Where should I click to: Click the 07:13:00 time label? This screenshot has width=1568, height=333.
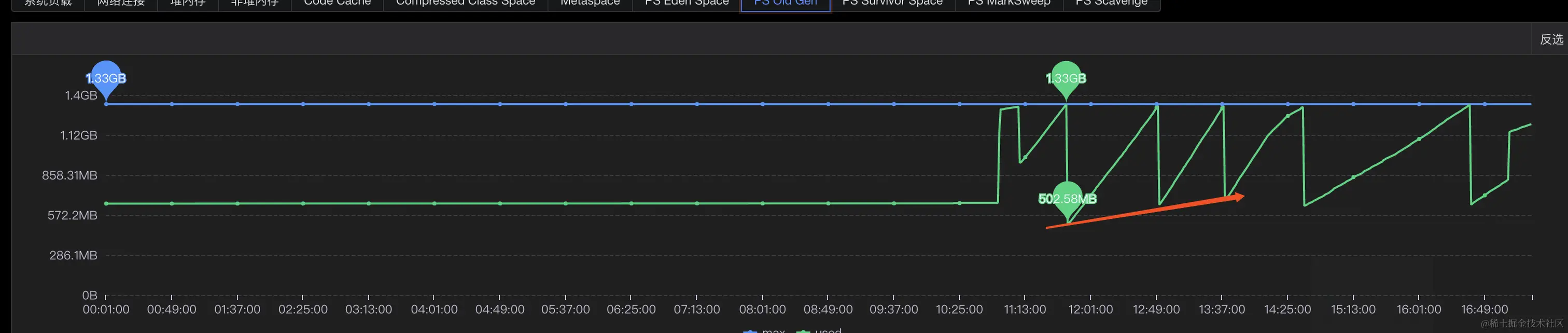pyautogui.click(x=697, y=309)
